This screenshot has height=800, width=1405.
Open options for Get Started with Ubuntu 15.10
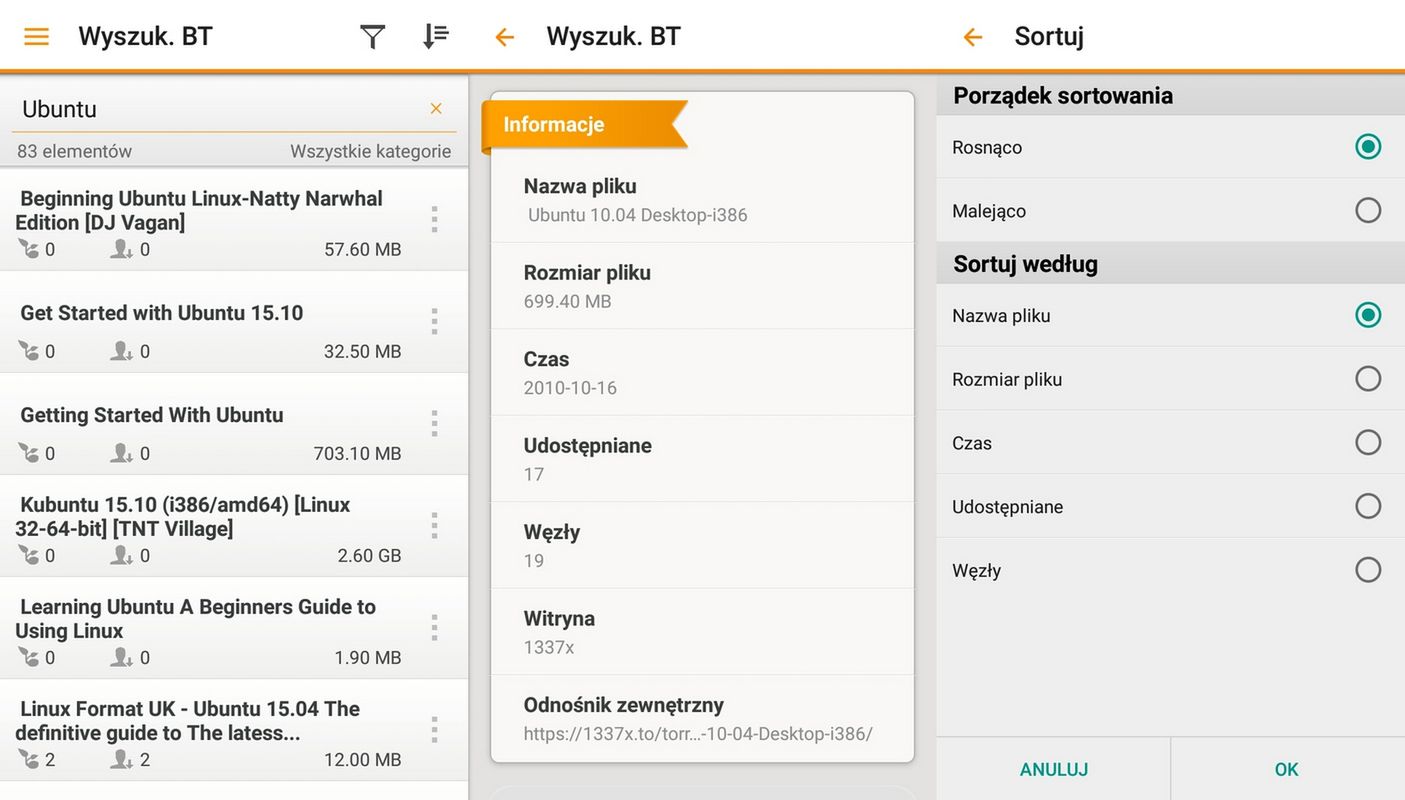434,321
